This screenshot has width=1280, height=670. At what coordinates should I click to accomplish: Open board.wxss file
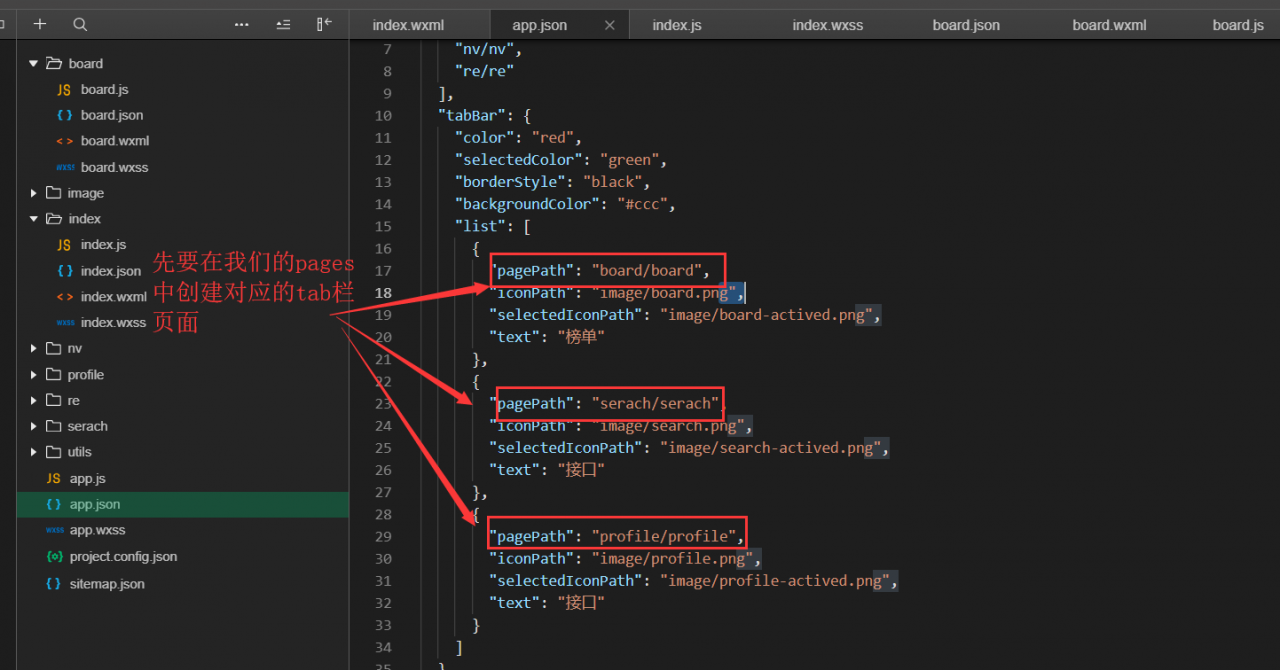(x=115, y=167)
